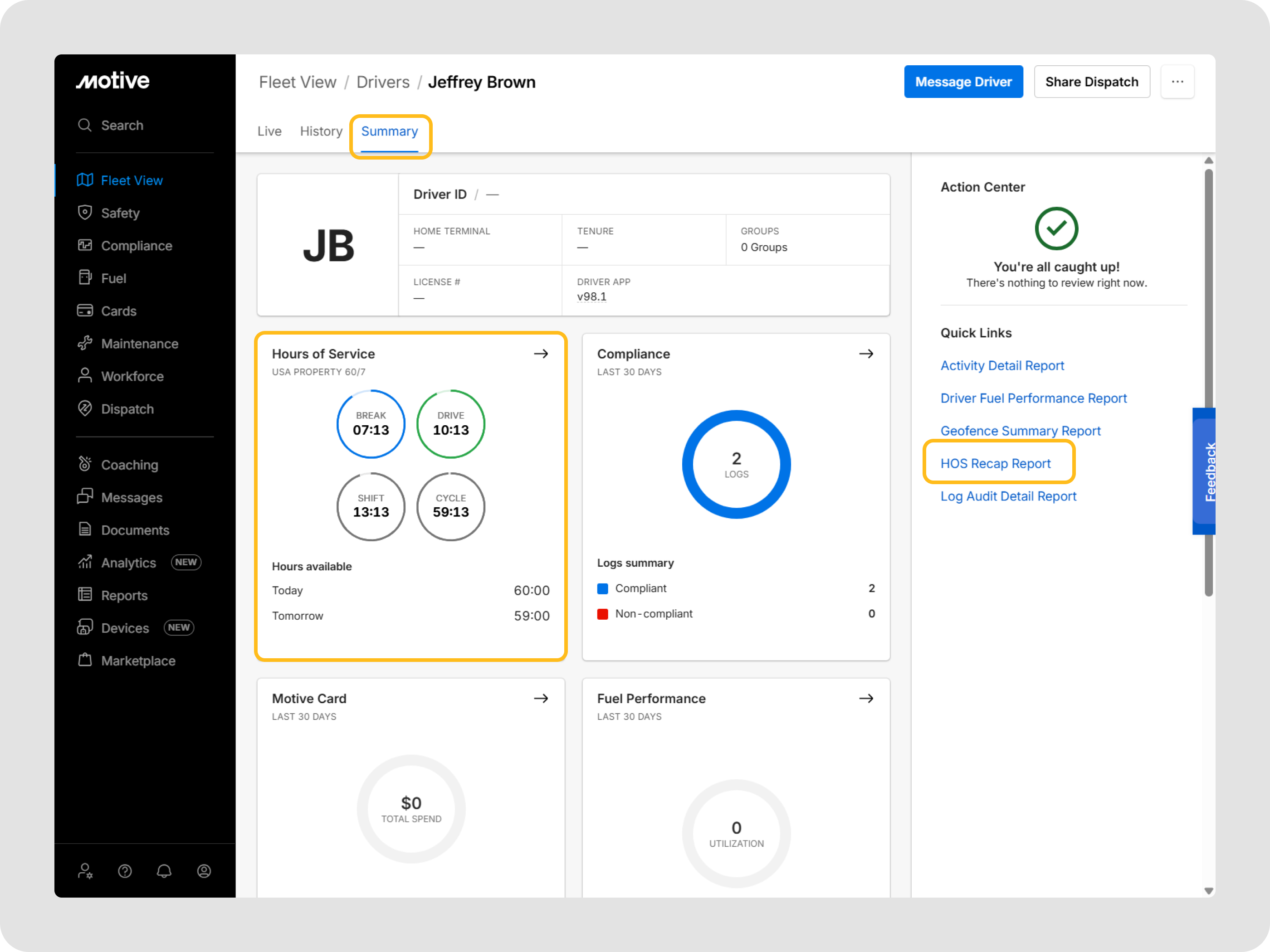Click the Message Driver button
The image size is (1270, 952).
pos(963,82)
